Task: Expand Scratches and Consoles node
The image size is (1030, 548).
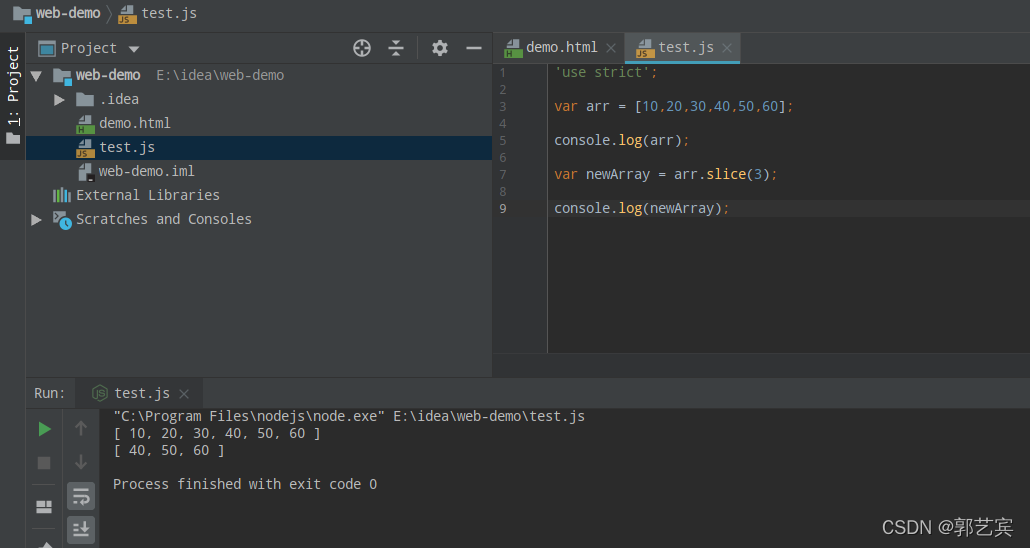Action: pos(37,219)
